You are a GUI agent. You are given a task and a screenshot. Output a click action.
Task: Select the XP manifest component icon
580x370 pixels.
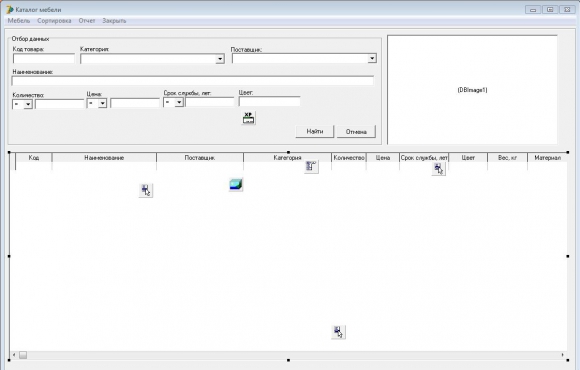pos(248,118)
